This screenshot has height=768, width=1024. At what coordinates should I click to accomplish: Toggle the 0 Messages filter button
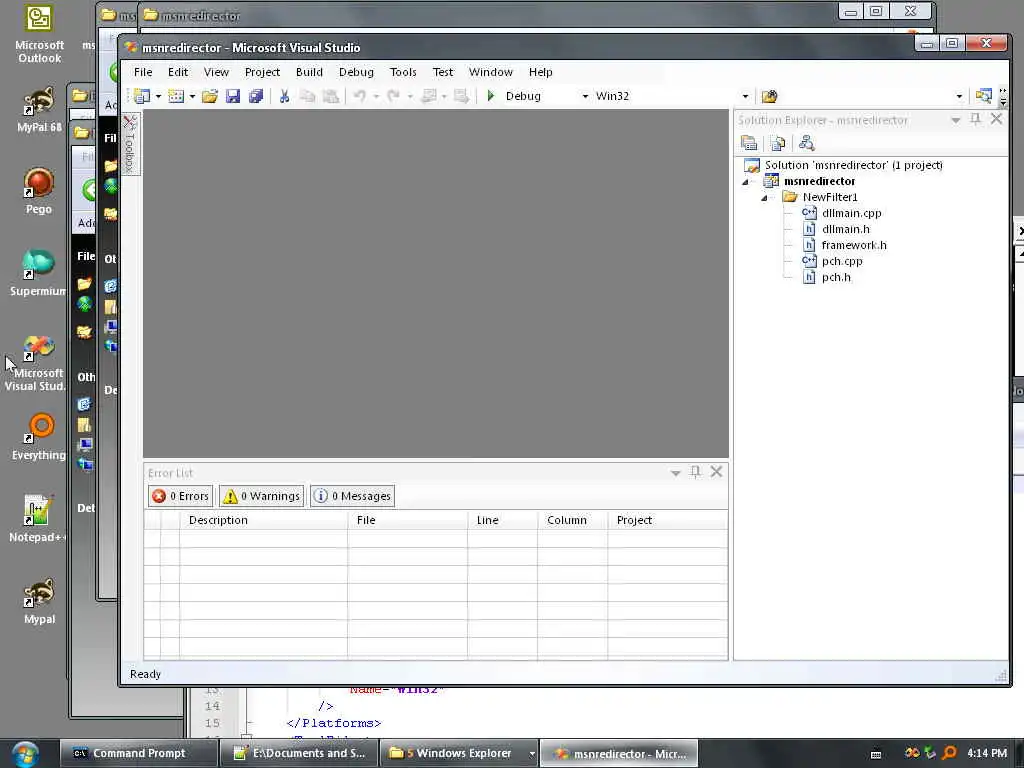pos(352,496)
